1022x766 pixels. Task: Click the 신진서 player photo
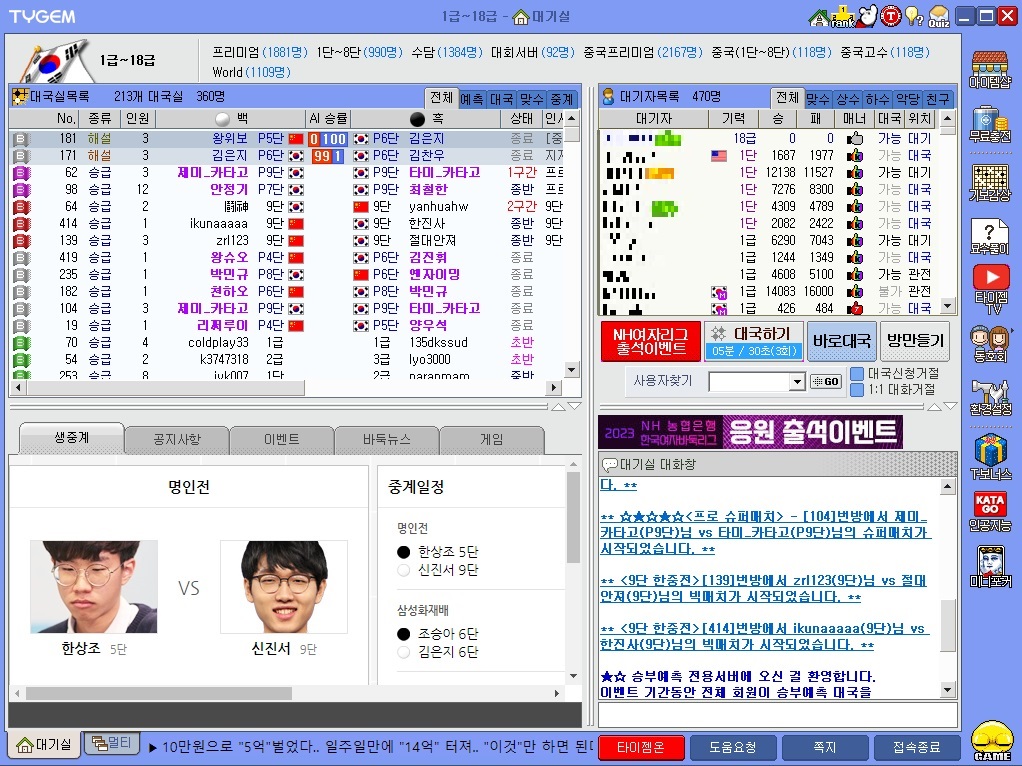coord(284,587)
